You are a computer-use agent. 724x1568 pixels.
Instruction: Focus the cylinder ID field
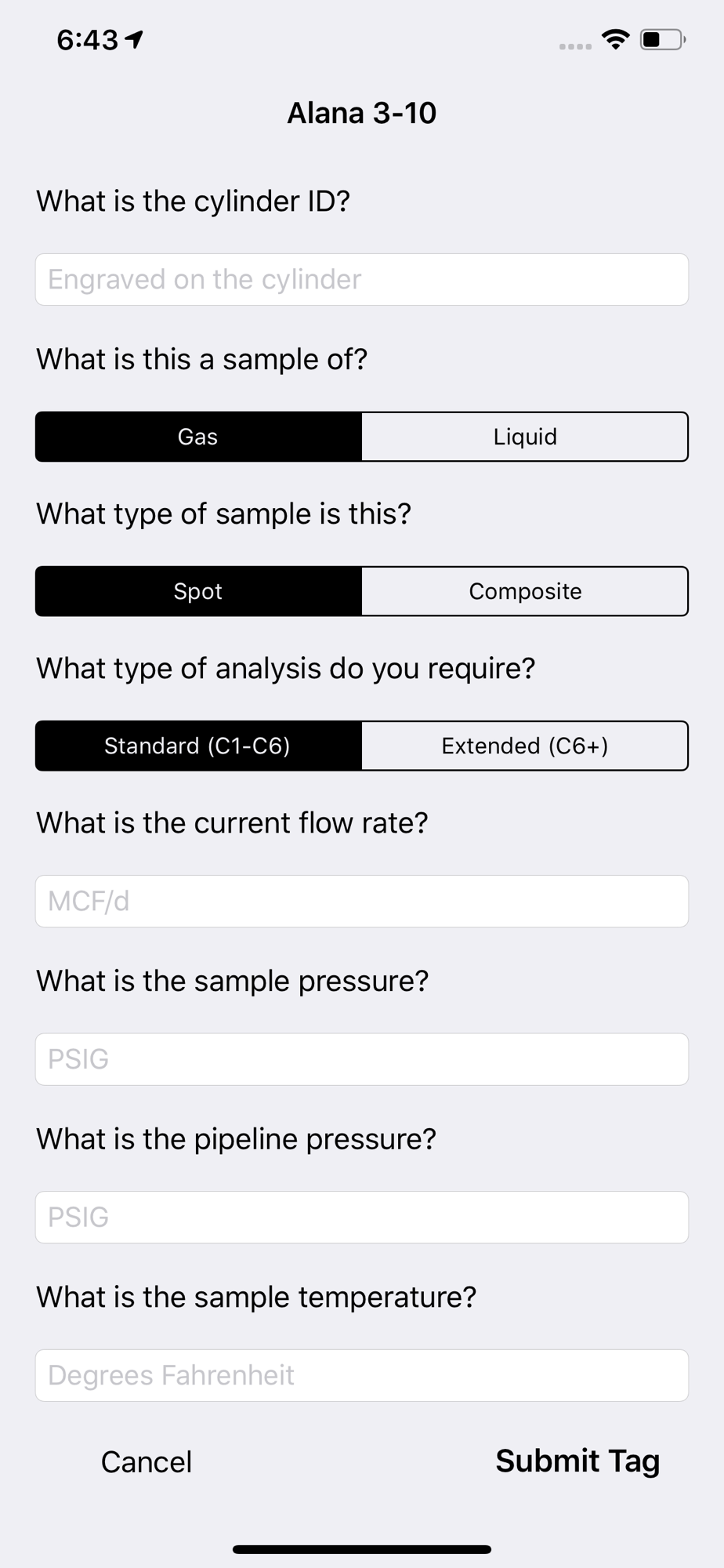point(362,279)
